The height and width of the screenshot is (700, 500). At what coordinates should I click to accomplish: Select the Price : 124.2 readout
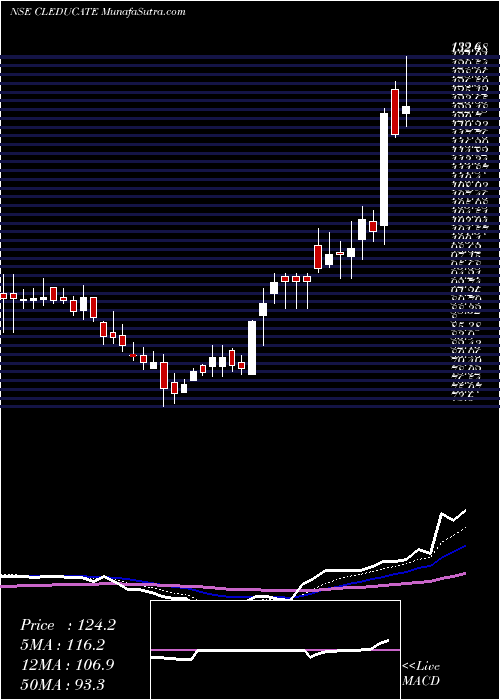pos(68,625)
